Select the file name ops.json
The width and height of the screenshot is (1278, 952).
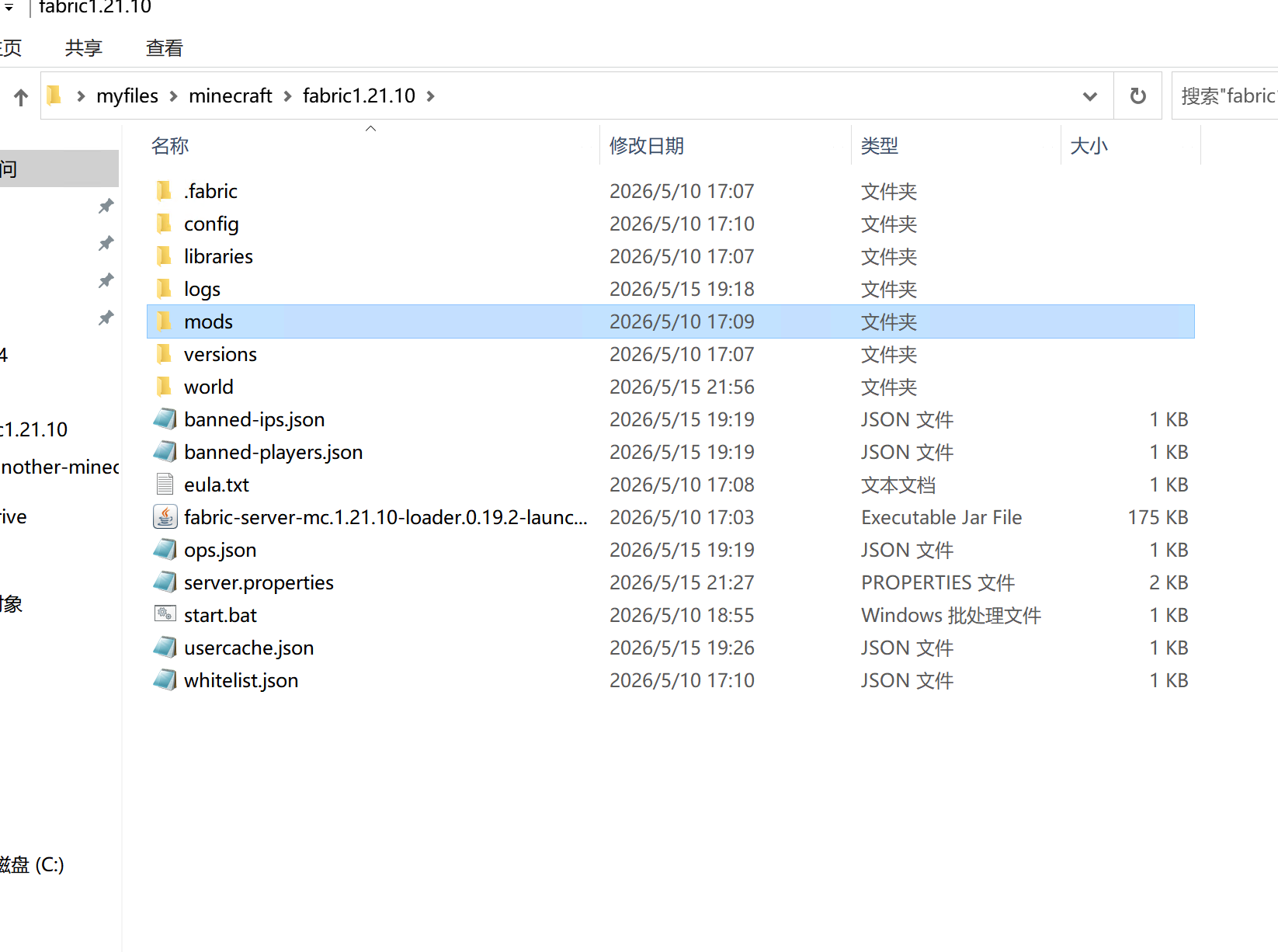click(x=220, y=550)
